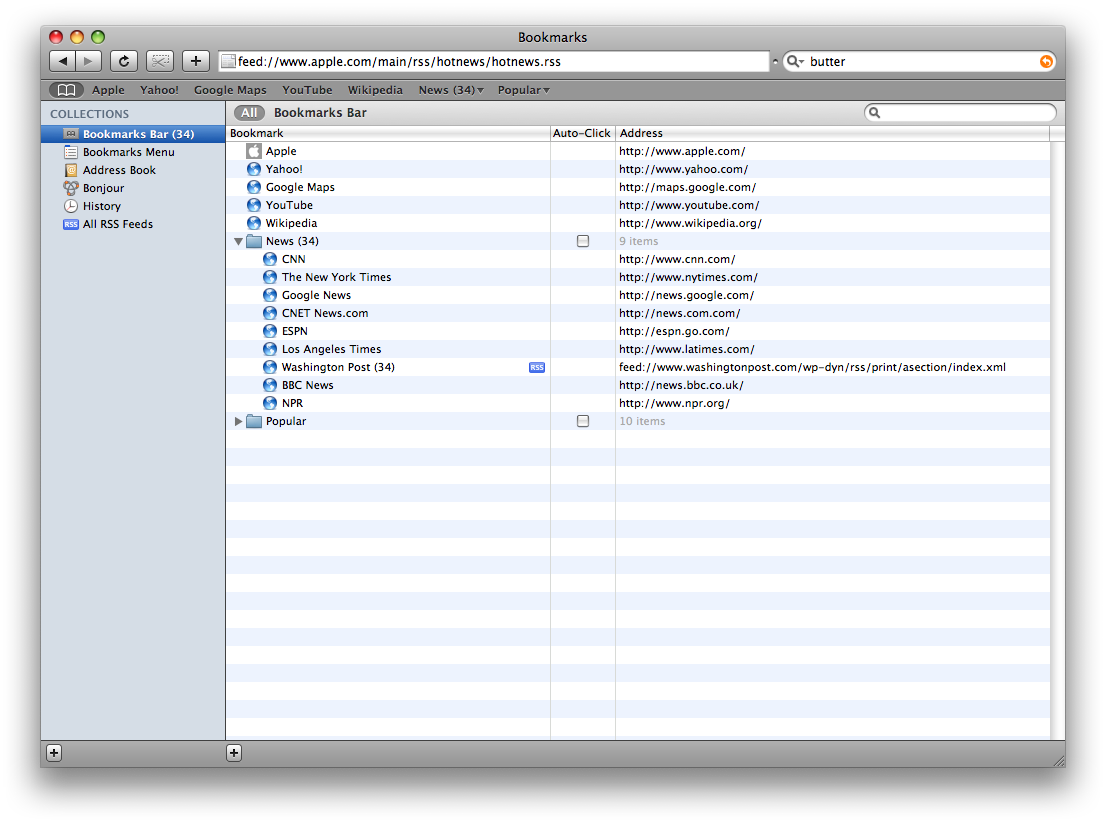Click the globe icon beside Wikipedia

point(254,223)
